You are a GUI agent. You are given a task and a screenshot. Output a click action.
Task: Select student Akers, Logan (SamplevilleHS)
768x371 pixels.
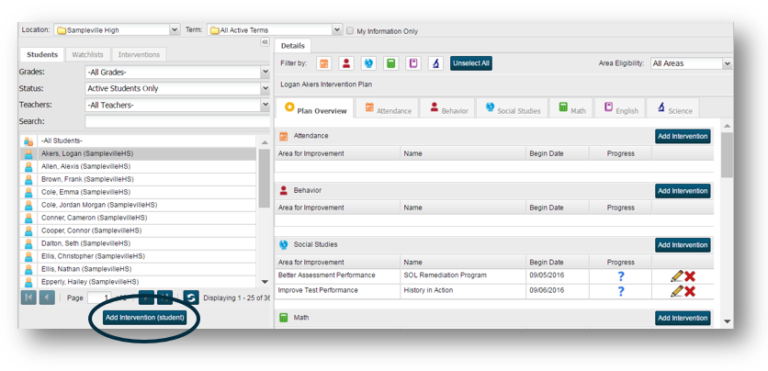pyautogui.click(x=138, y=153)
